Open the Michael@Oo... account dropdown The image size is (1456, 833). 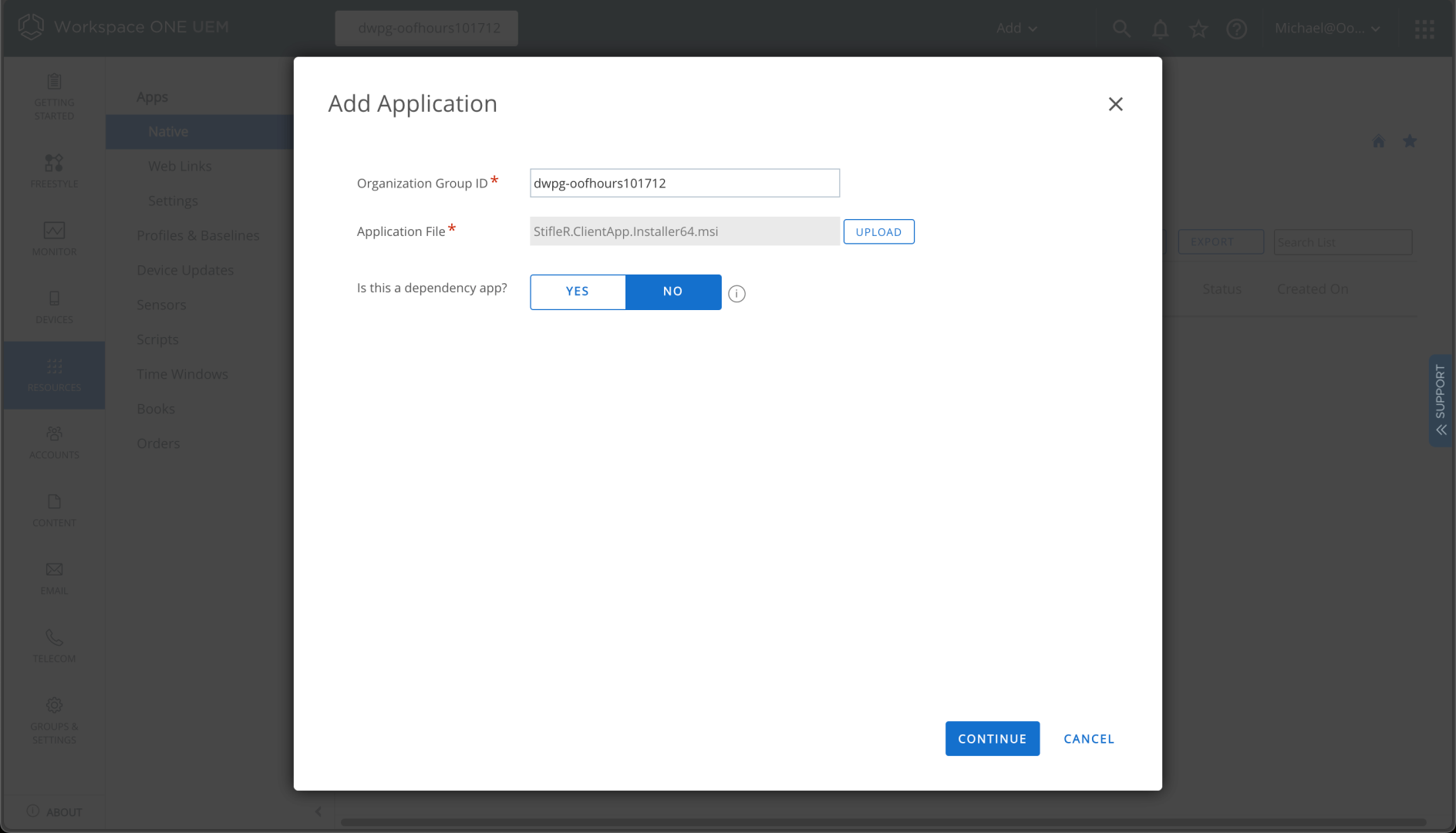(x=1327, y=29)
